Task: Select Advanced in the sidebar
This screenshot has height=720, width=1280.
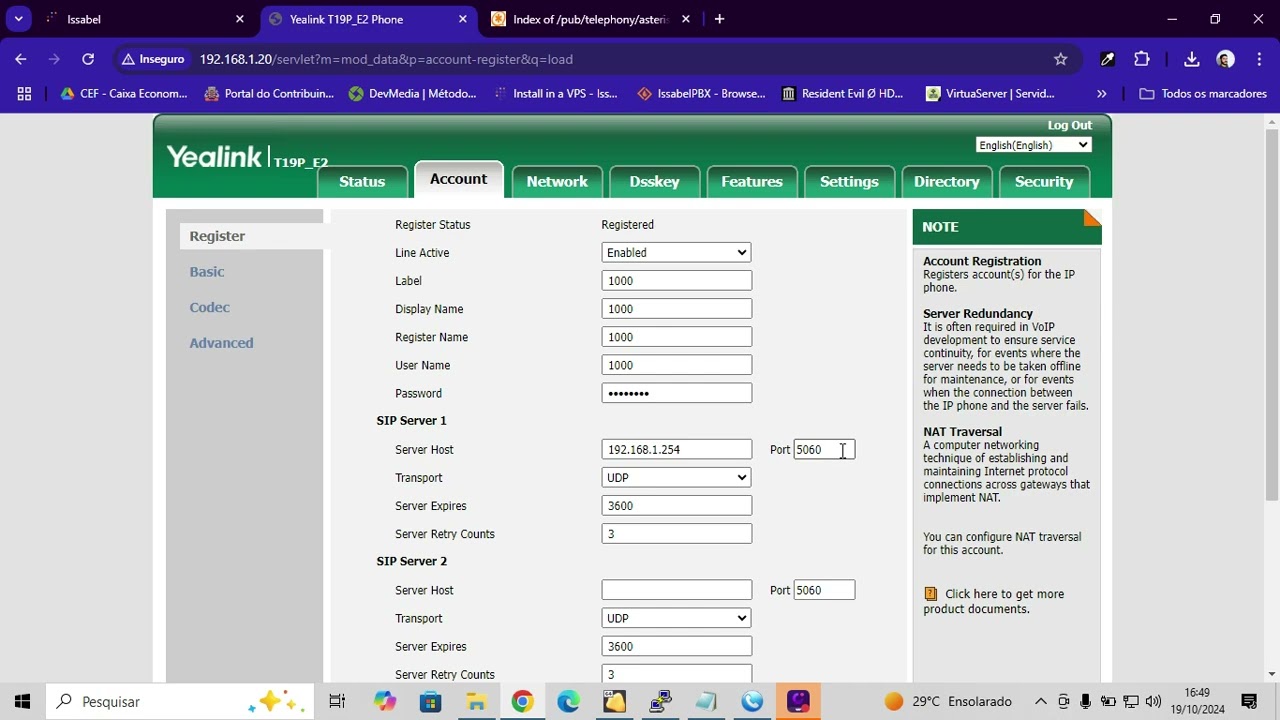Action: [221, 343]
